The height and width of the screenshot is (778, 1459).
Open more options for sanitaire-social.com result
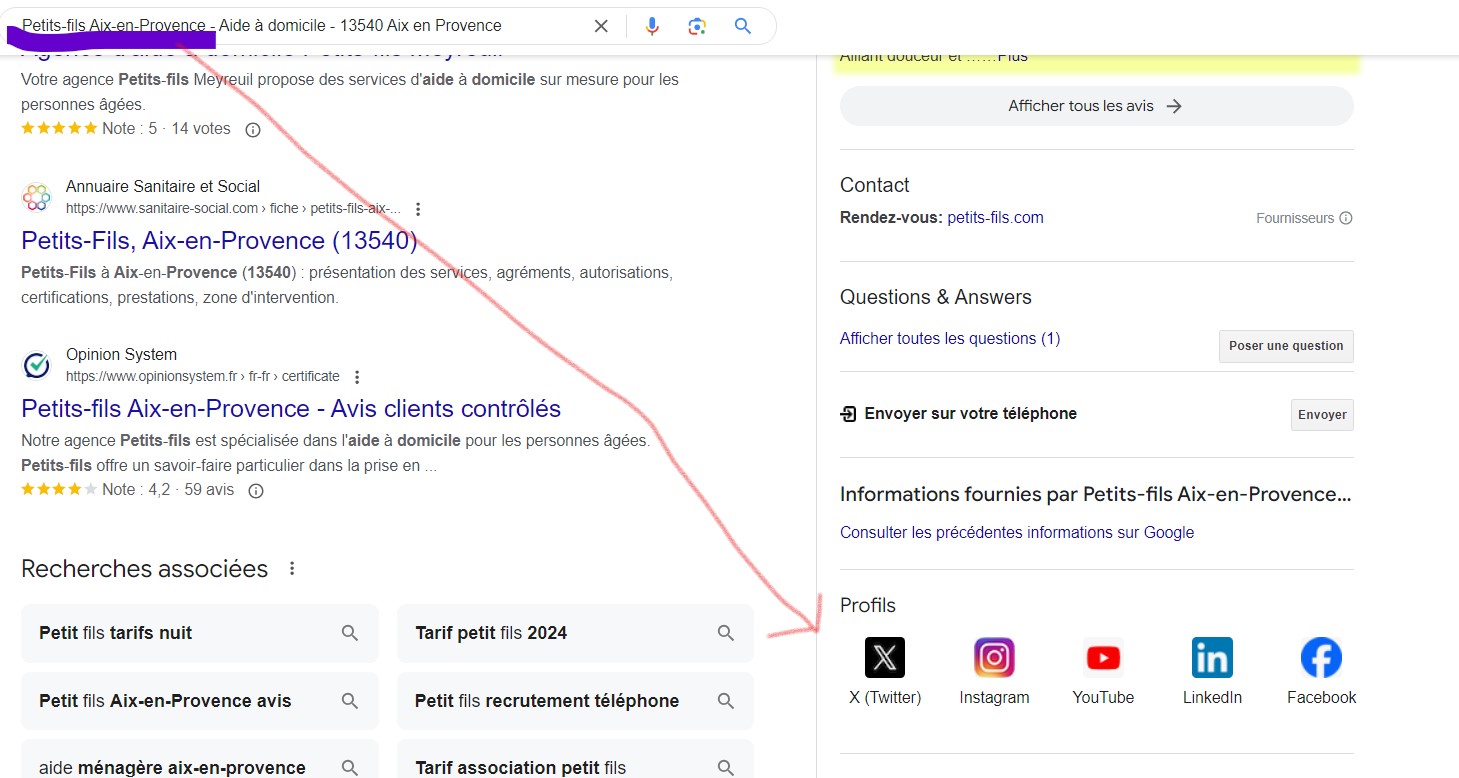(418, 209)
